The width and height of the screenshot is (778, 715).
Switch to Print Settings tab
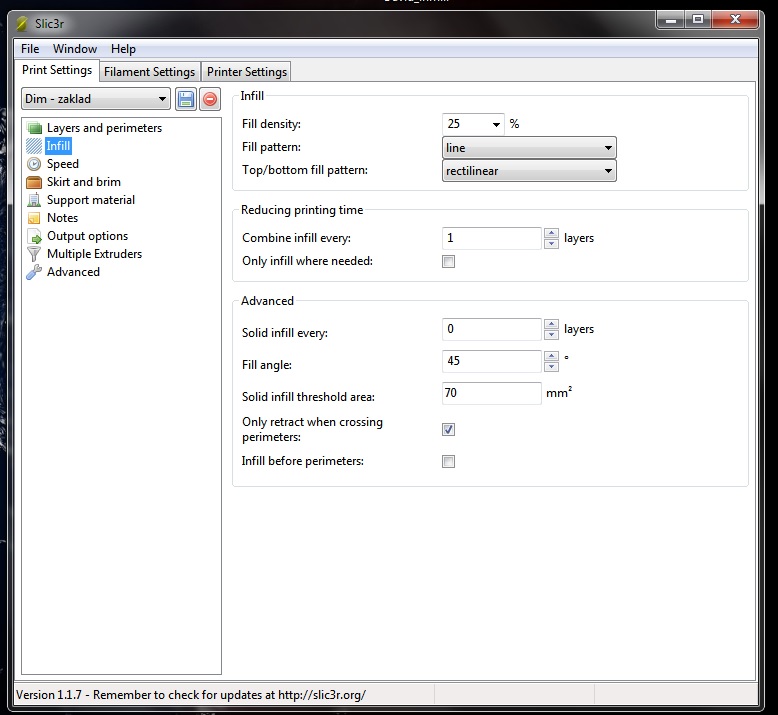click(57, 70)
